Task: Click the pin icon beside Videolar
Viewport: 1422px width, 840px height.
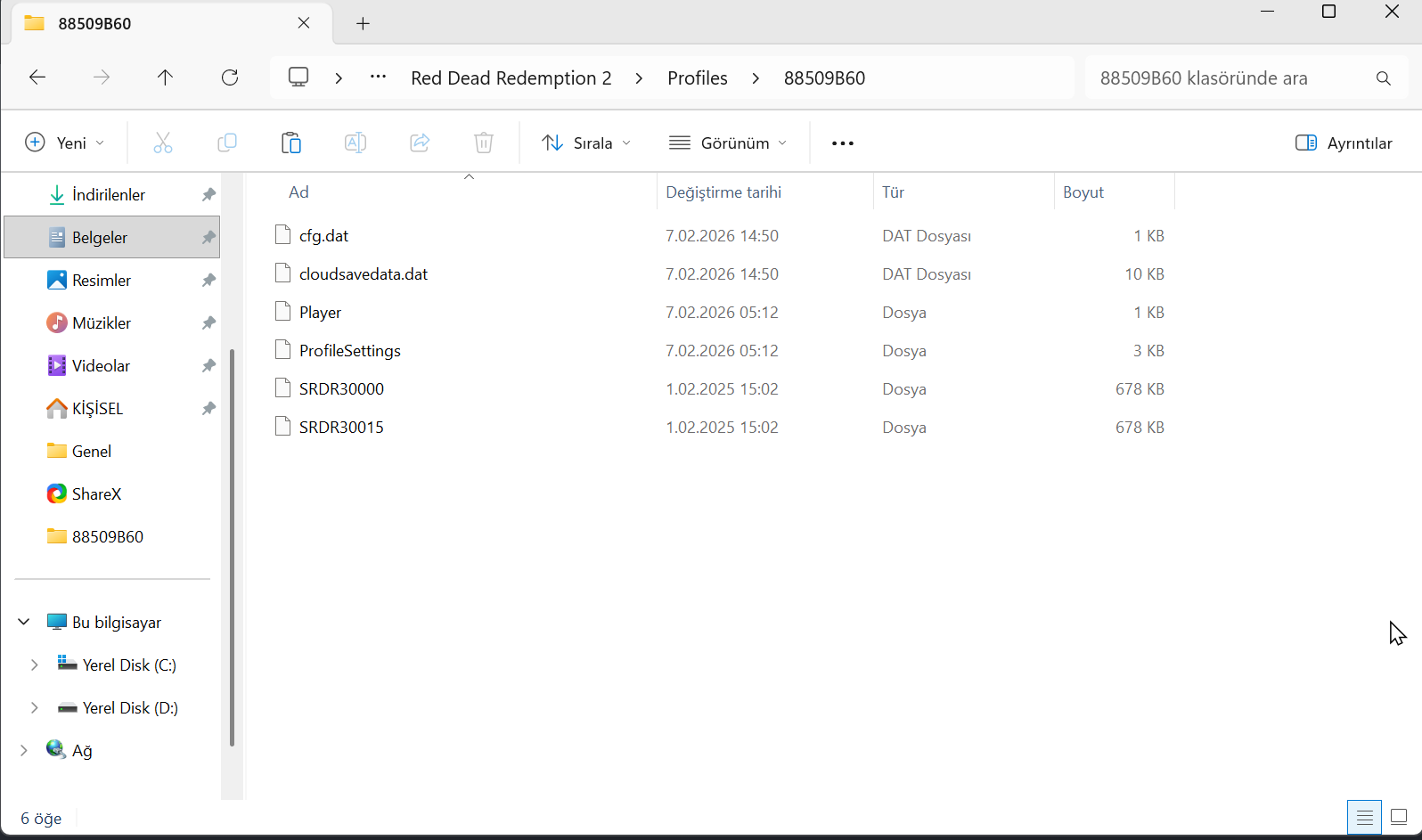Action: (x=208, y=365)
